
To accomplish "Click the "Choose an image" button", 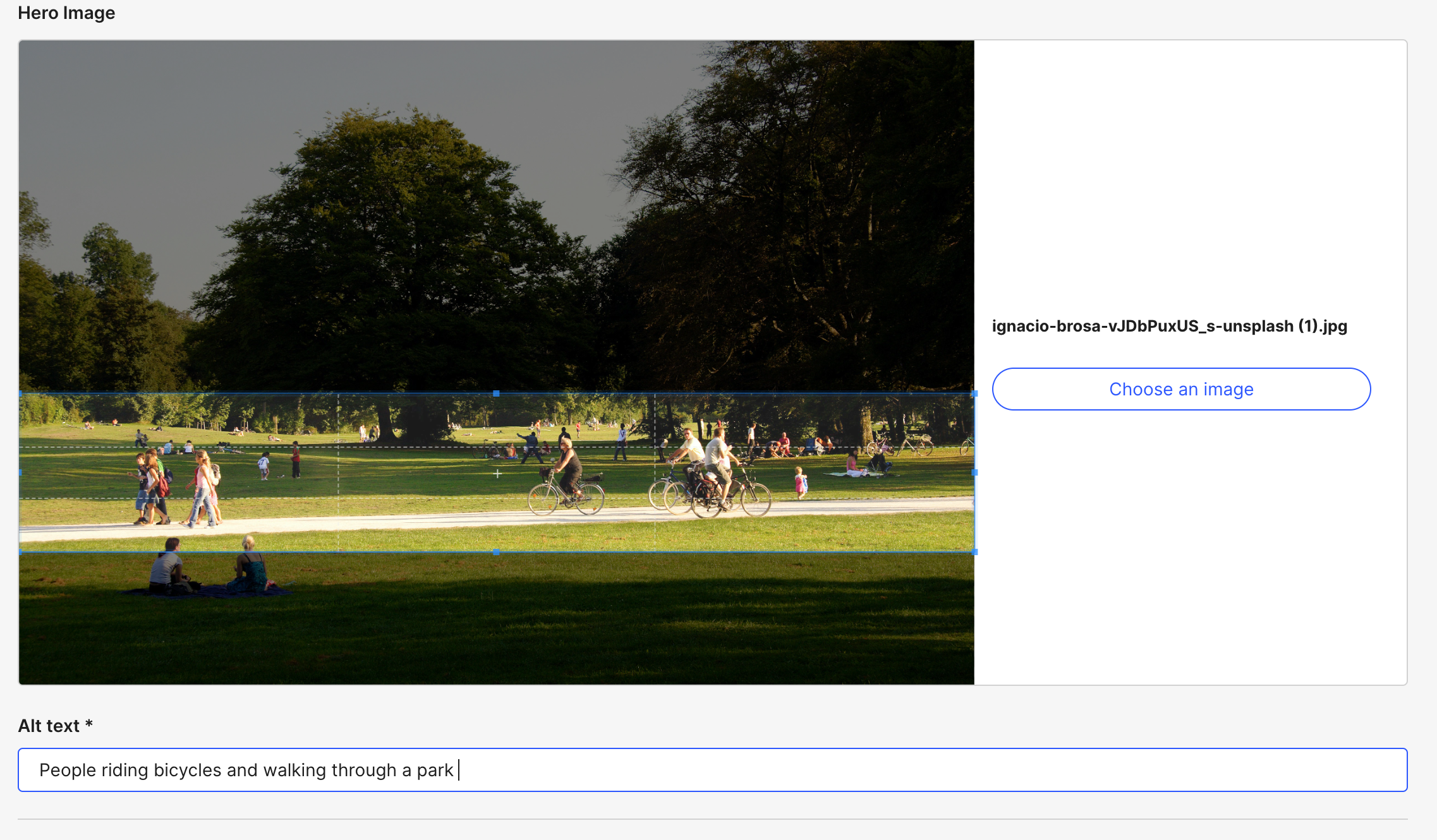I will pos(1180,389).
